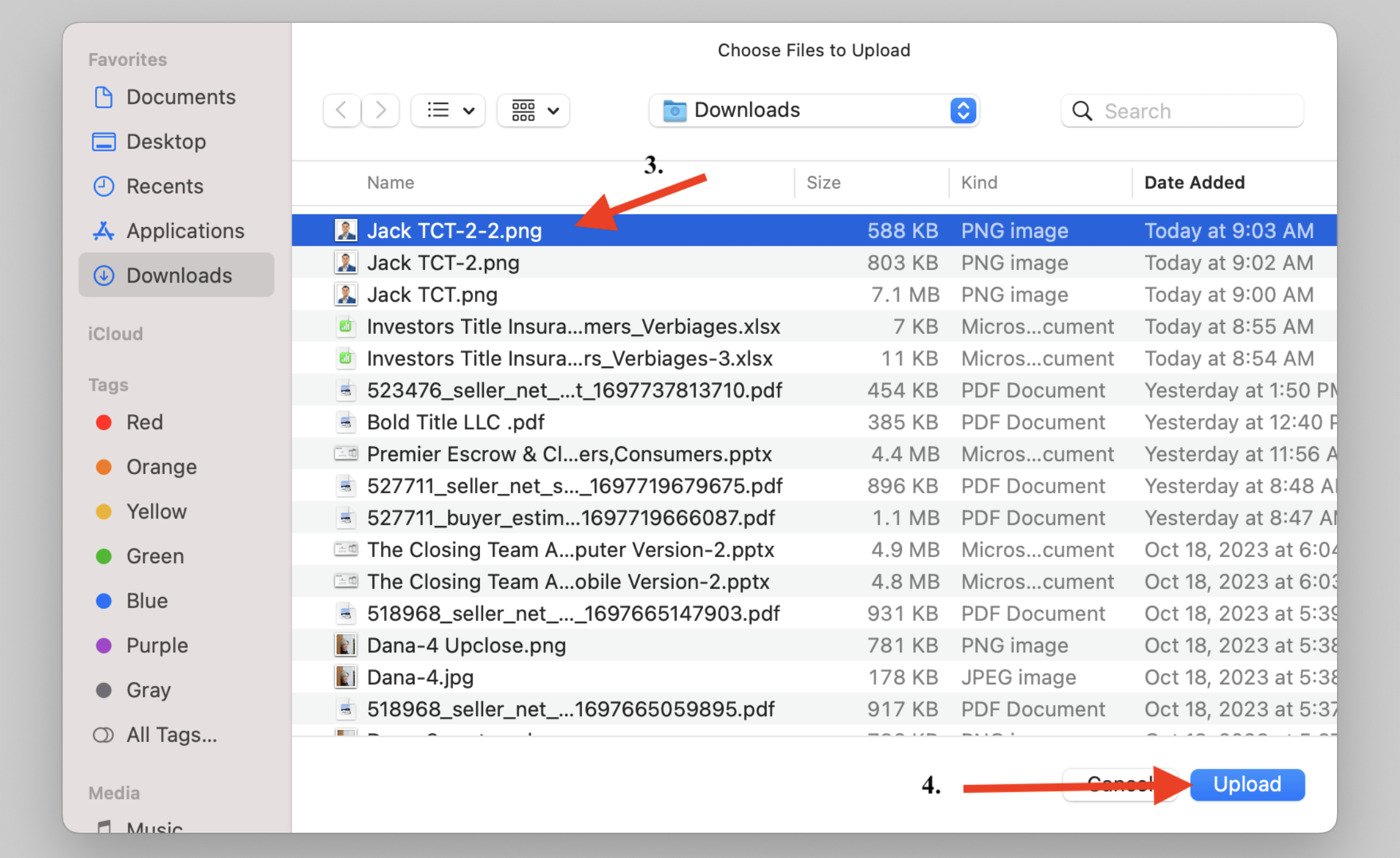Select the Dana-4 Upclose.png file
The height and width of the screenshot is (858, 1400).
click(466, 645)
